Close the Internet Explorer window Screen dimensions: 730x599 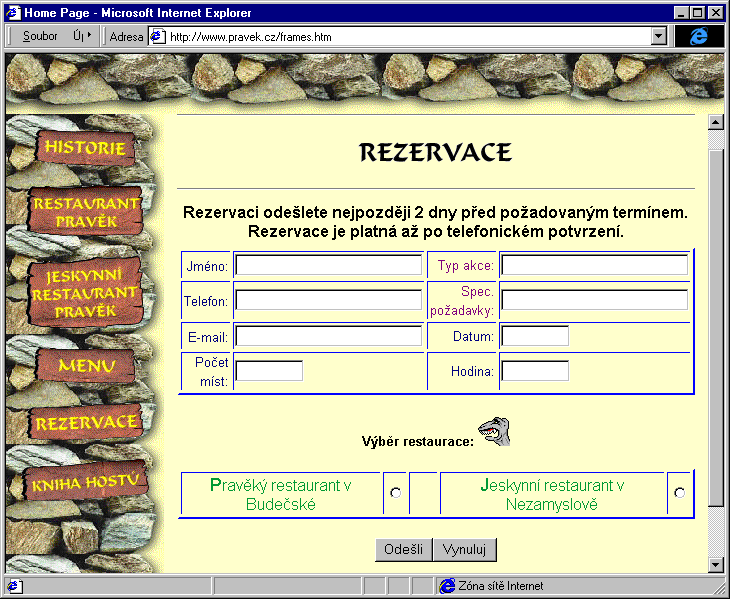click(716, 13)
